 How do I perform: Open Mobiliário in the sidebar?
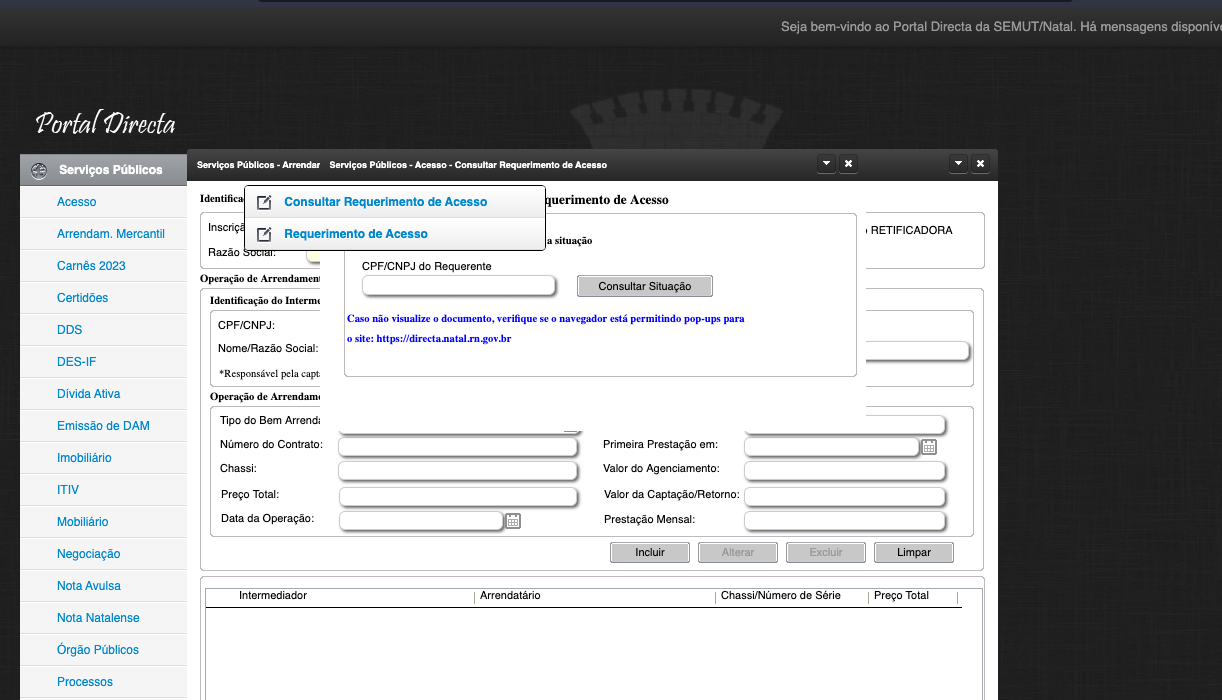[x=82, y=522]
